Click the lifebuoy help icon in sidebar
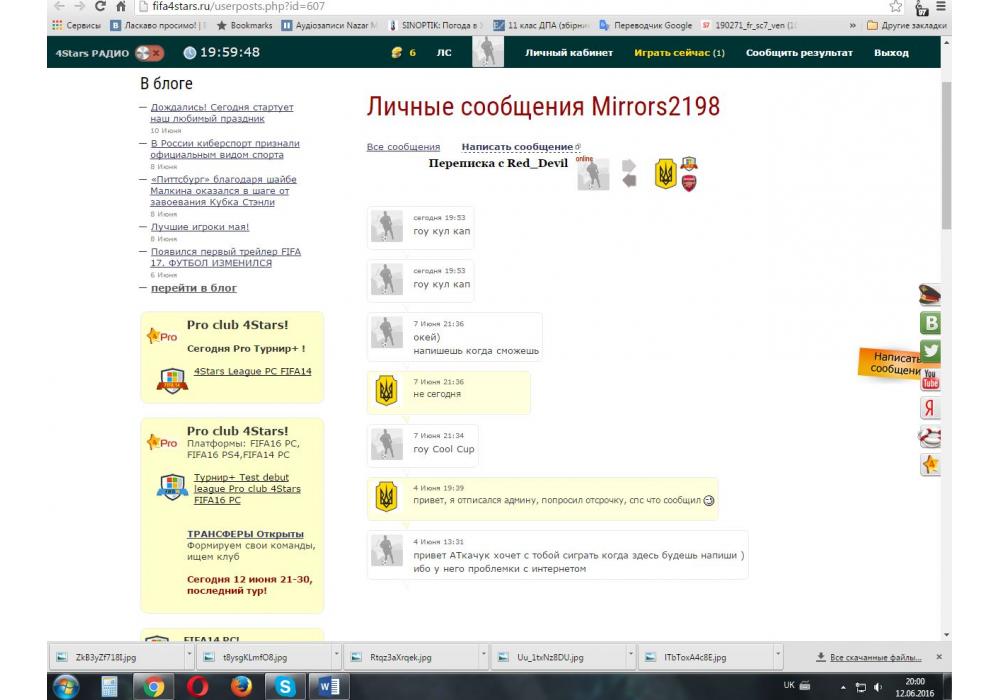The height and width of the screenshot is (700, 1000). tap(930, 437)
